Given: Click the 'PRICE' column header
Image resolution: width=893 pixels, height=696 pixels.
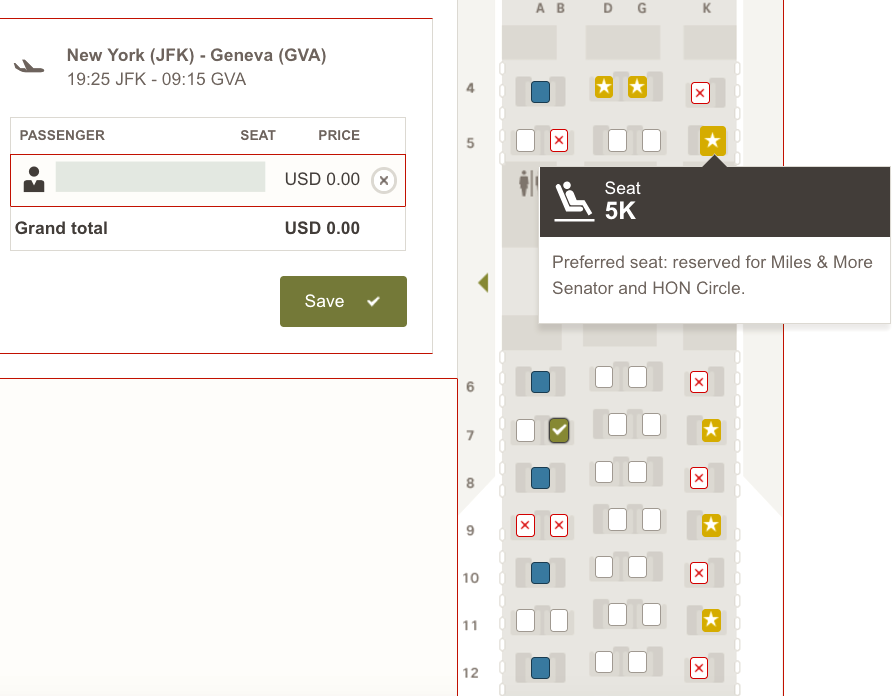Looking at the screenshot, I should [x=339, y=136].
